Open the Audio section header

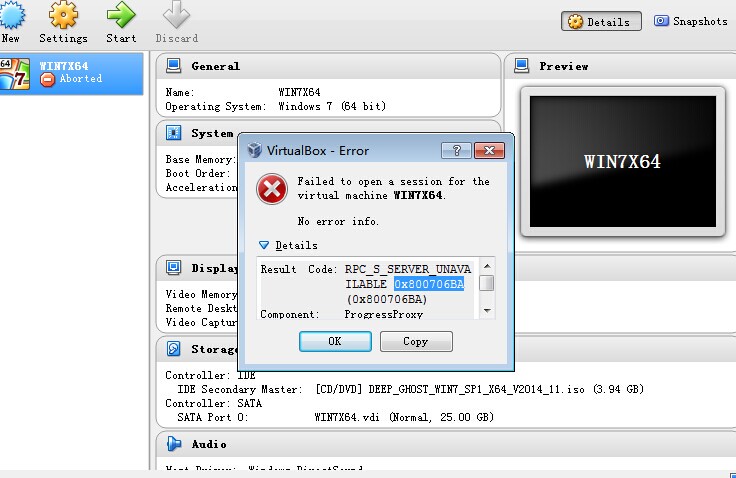(446, 444)
